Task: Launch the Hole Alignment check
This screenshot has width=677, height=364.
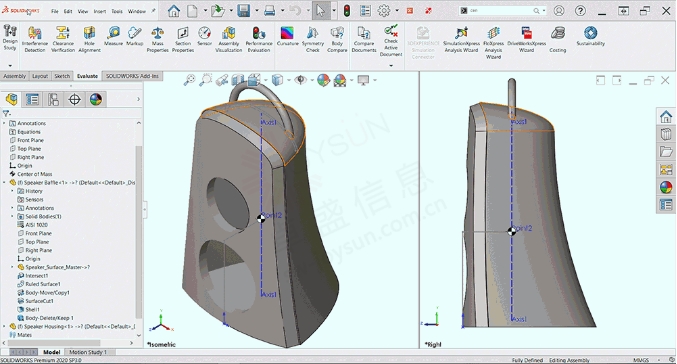Action: coord(89,39)
